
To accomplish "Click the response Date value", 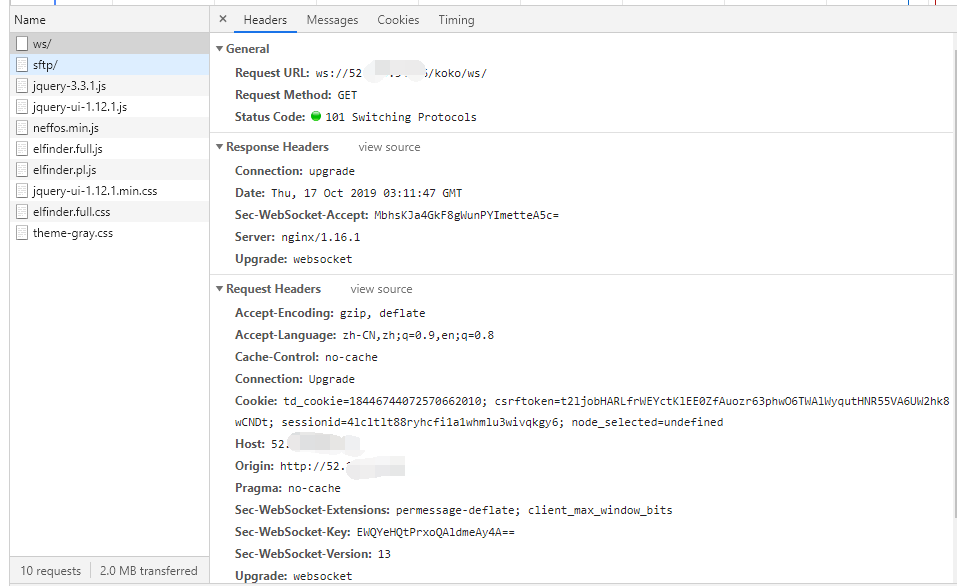I will coord(366,194).
